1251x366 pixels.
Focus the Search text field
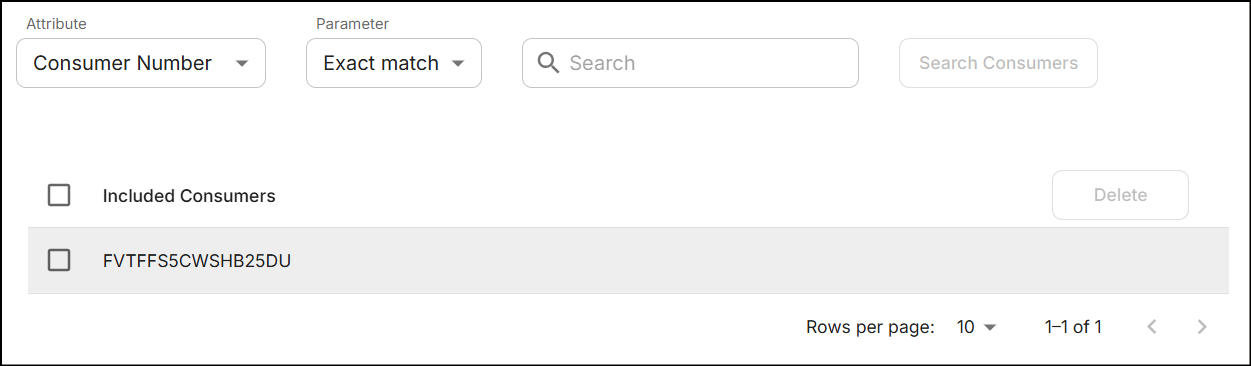690,63
